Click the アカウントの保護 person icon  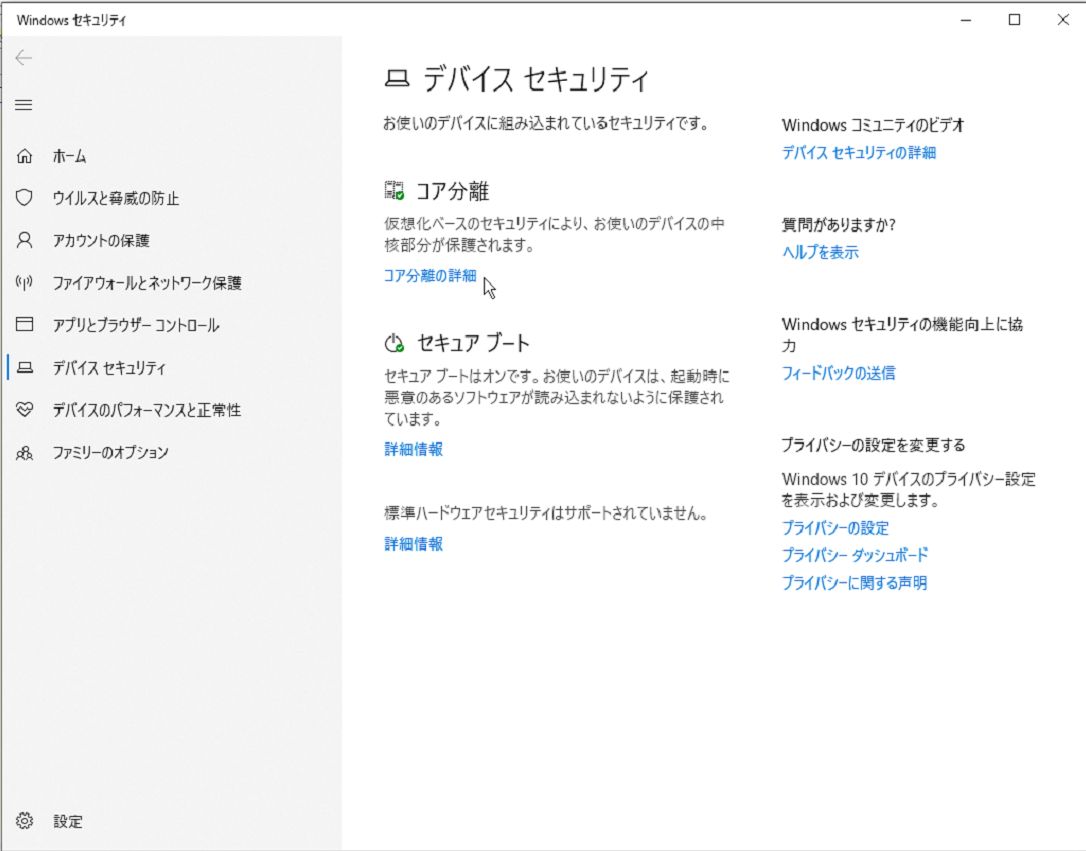coord(24,240)
